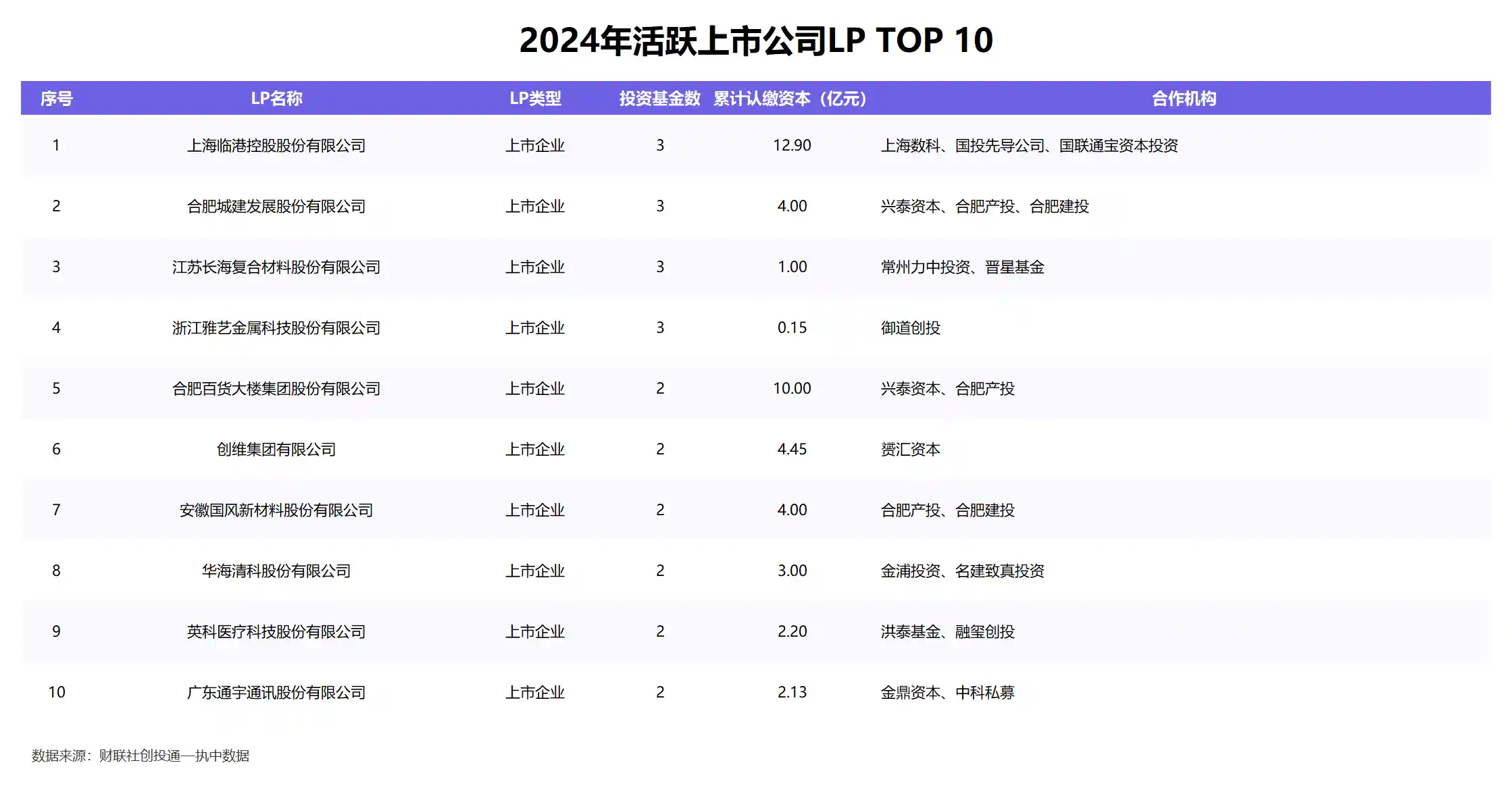Select the cell 华海清科股份有限公司
1512x790 pixels.
(x=276, y=571)
